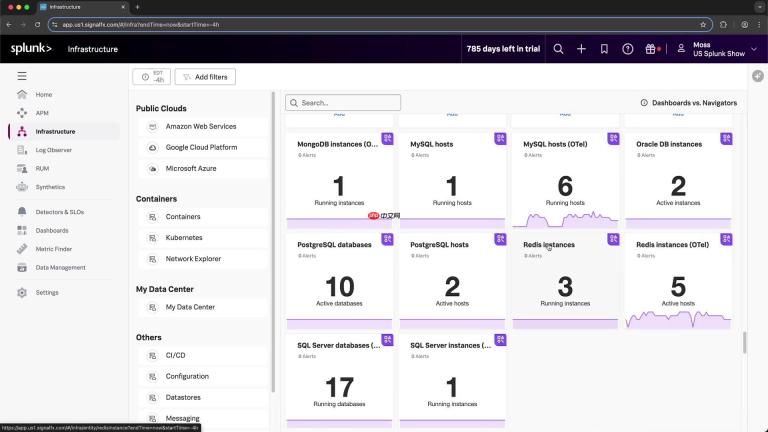Select Amazon Web Services category
The height and width of the screenshot is (432, 768).
tap(203, 126)
